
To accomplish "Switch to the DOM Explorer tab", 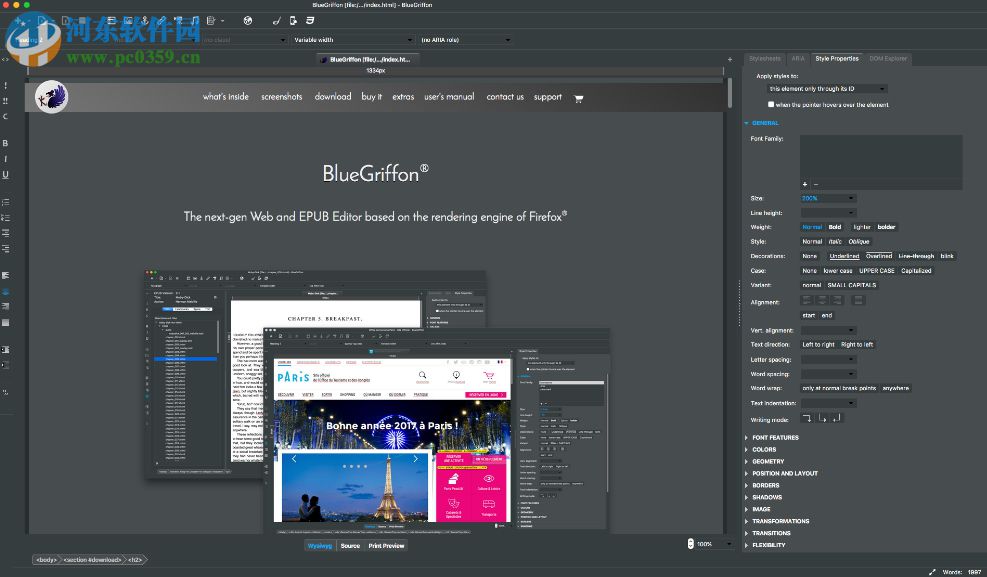I will [888, 58].
